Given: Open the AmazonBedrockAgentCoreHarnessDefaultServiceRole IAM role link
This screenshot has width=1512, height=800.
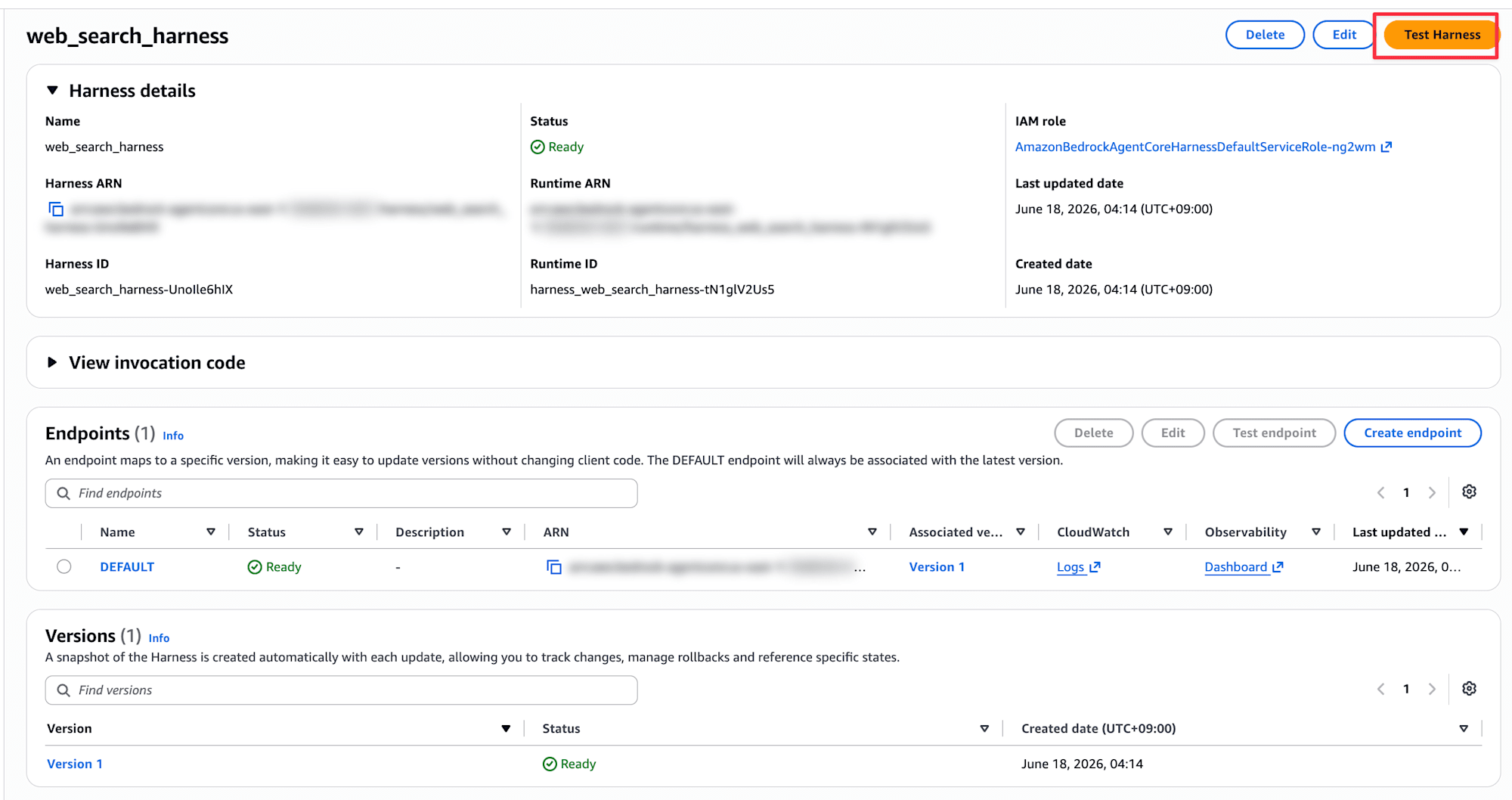Looking at the screenshot, I should point(1194,147).
